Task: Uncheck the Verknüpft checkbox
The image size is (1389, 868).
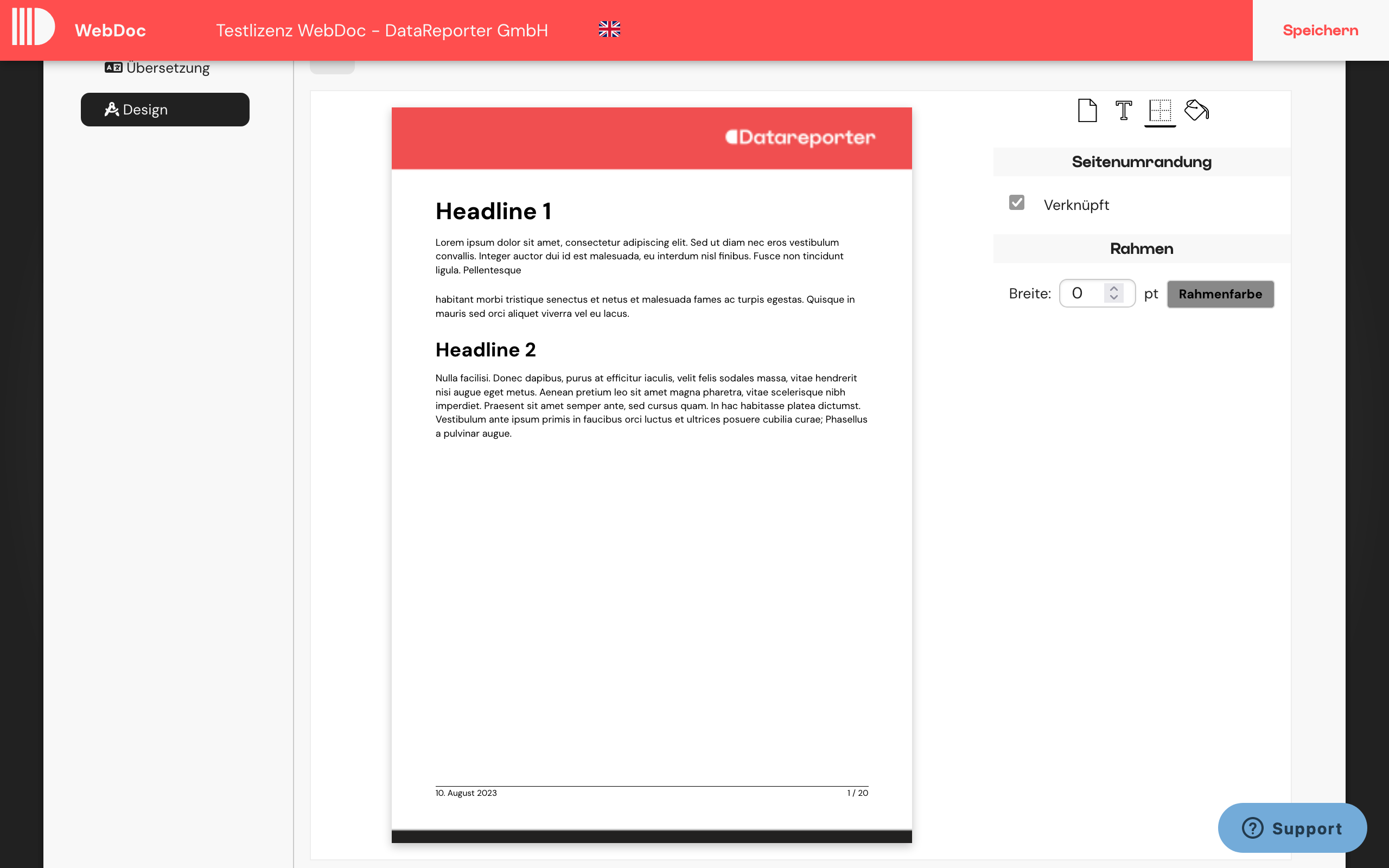Action: coord(1016,203)
